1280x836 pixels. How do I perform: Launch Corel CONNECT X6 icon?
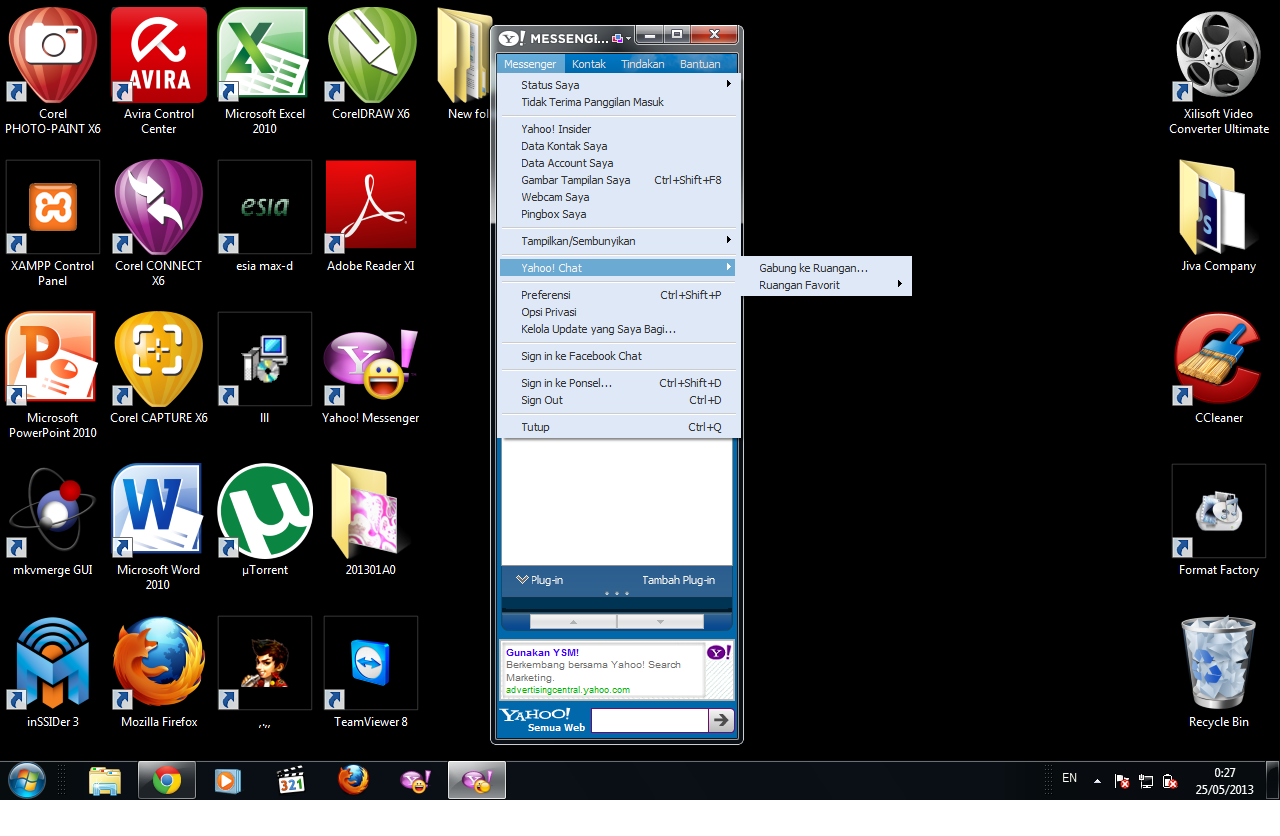click(x=159, y=223)
